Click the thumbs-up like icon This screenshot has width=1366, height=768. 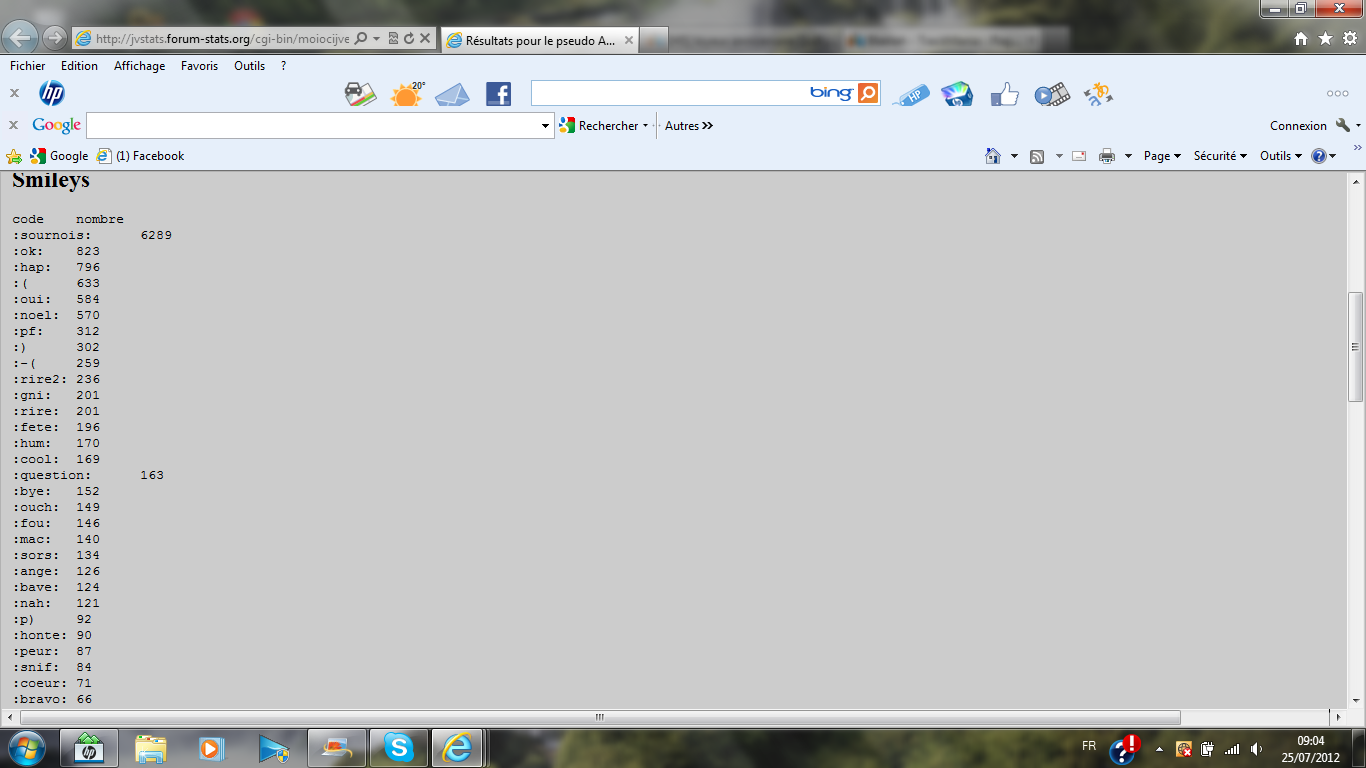1004,95
